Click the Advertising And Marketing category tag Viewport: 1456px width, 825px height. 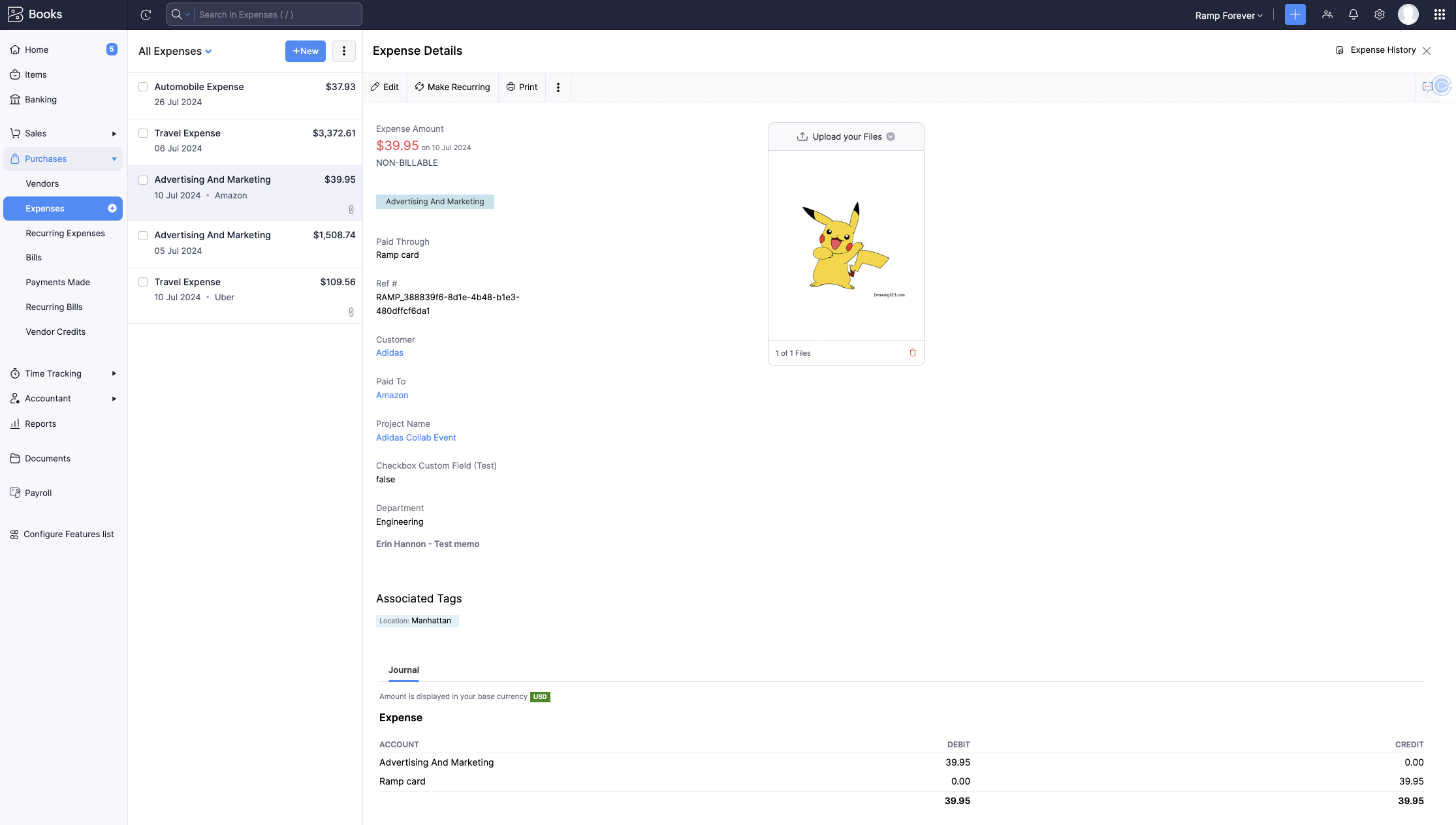[x=435, y=202]
